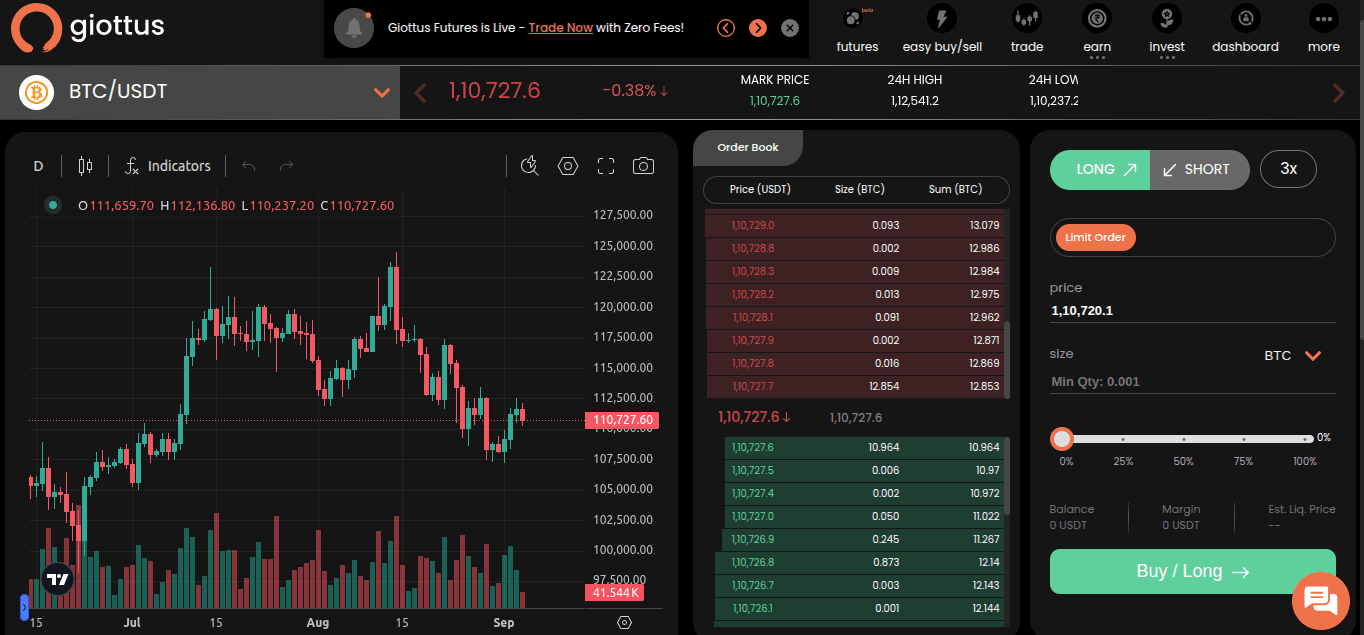The width and height of the screenshot is (1364, 635).
Task: Click the Price (USDT) column header
Action: 760,189
